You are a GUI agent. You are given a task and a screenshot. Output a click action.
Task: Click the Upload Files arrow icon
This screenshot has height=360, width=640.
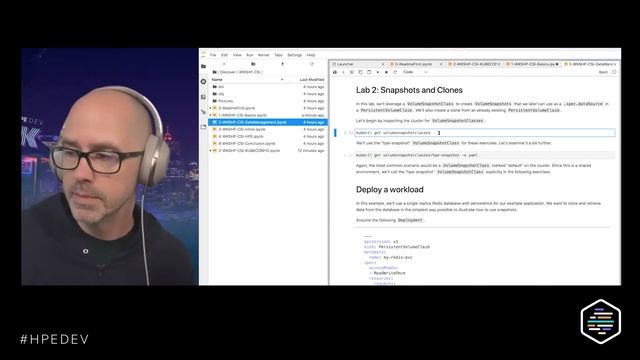coord(282,64)
